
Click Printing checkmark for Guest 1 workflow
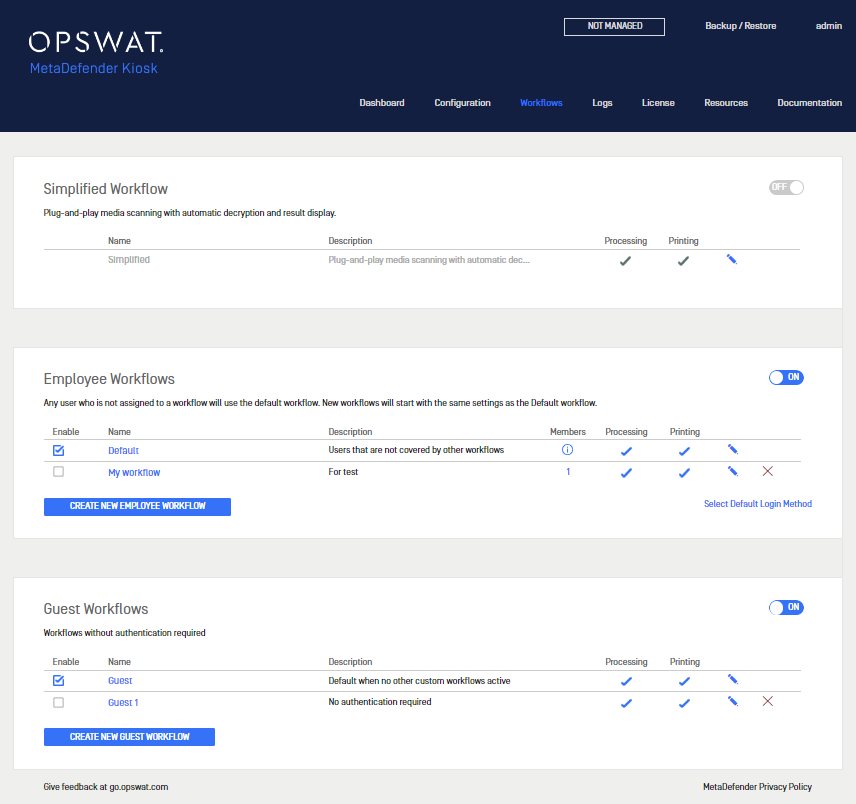684,703
